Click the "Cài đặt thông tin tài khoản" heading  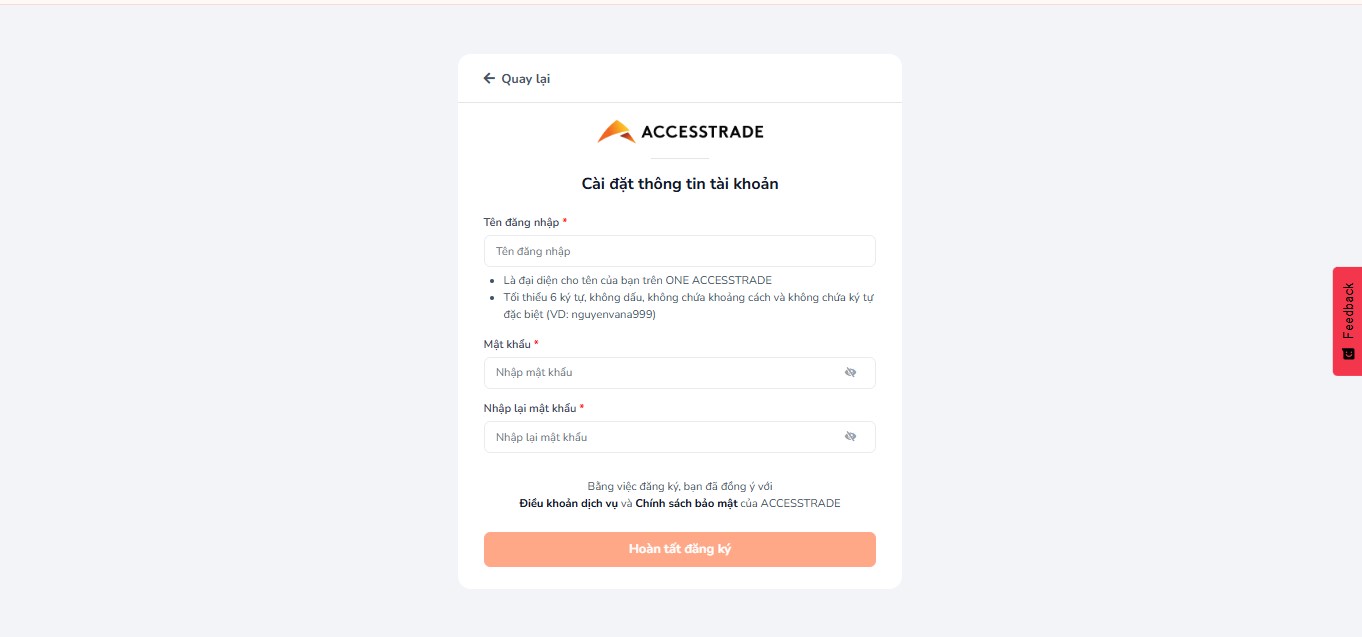pyautogui.click(x=680, y=184)
